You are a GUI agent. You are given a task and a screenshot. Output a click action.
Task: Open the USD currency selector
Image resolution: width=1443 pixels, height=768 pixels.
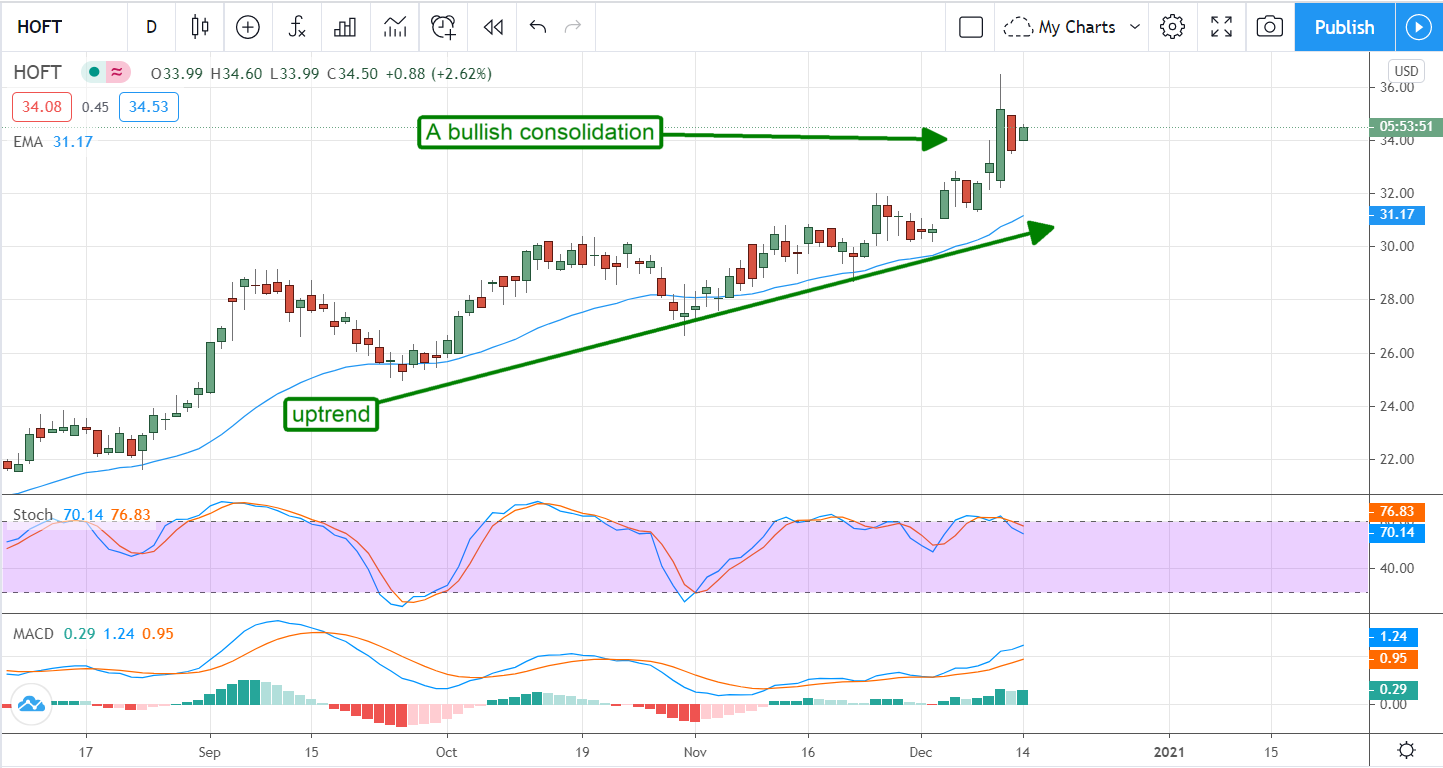click(1405, 71)
